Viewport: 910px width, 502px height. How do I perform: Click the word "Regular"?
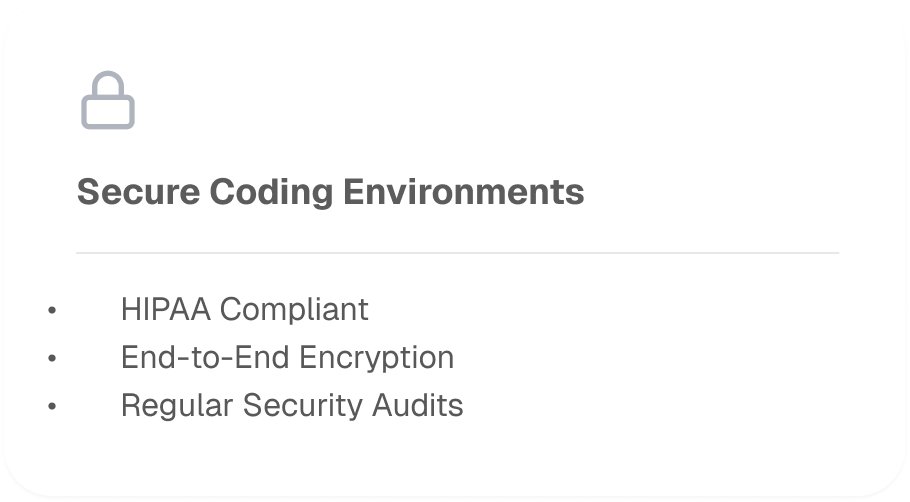pyautogui.click(x=165, y=405)
